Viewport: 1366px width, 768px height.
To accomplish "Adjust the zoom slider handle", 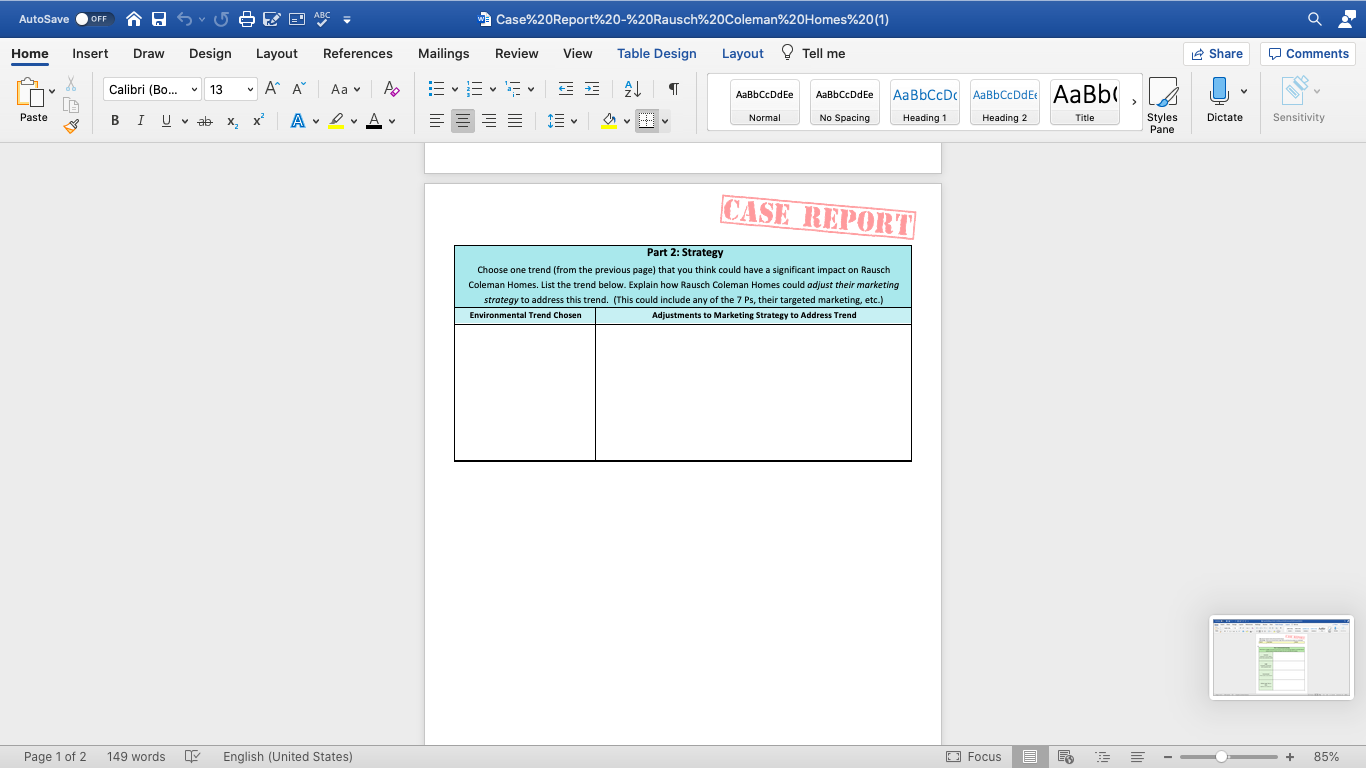I will point(1222,757).
